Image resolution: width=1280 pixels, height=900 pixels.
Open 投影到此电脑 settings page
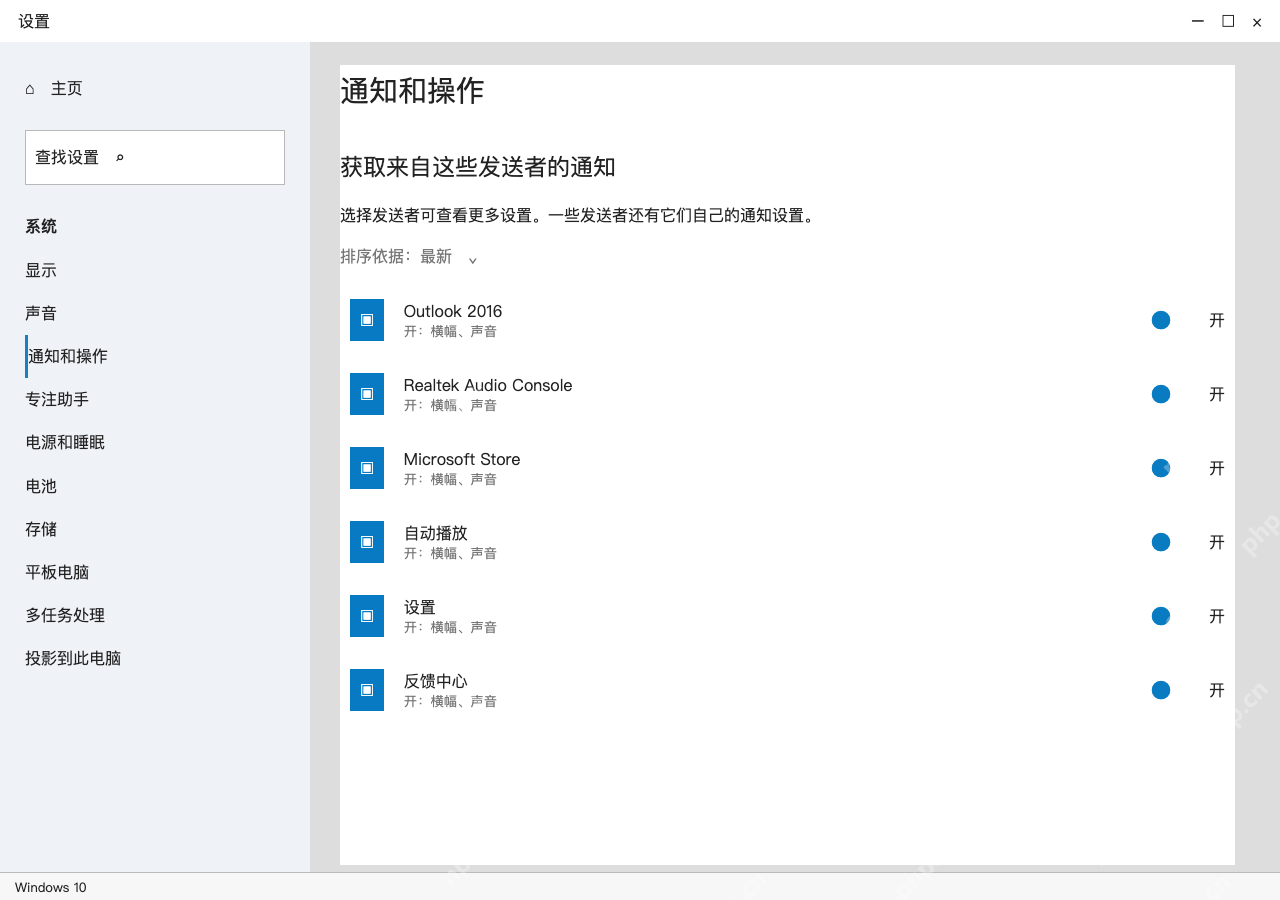click(73, 658)
